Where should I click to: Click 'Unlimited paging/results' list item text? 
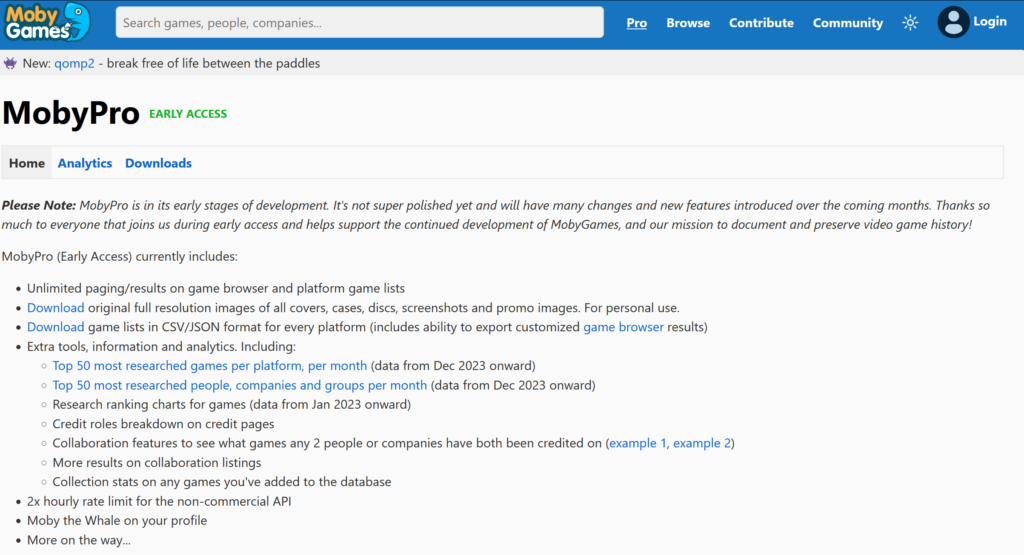click(216, 289)
